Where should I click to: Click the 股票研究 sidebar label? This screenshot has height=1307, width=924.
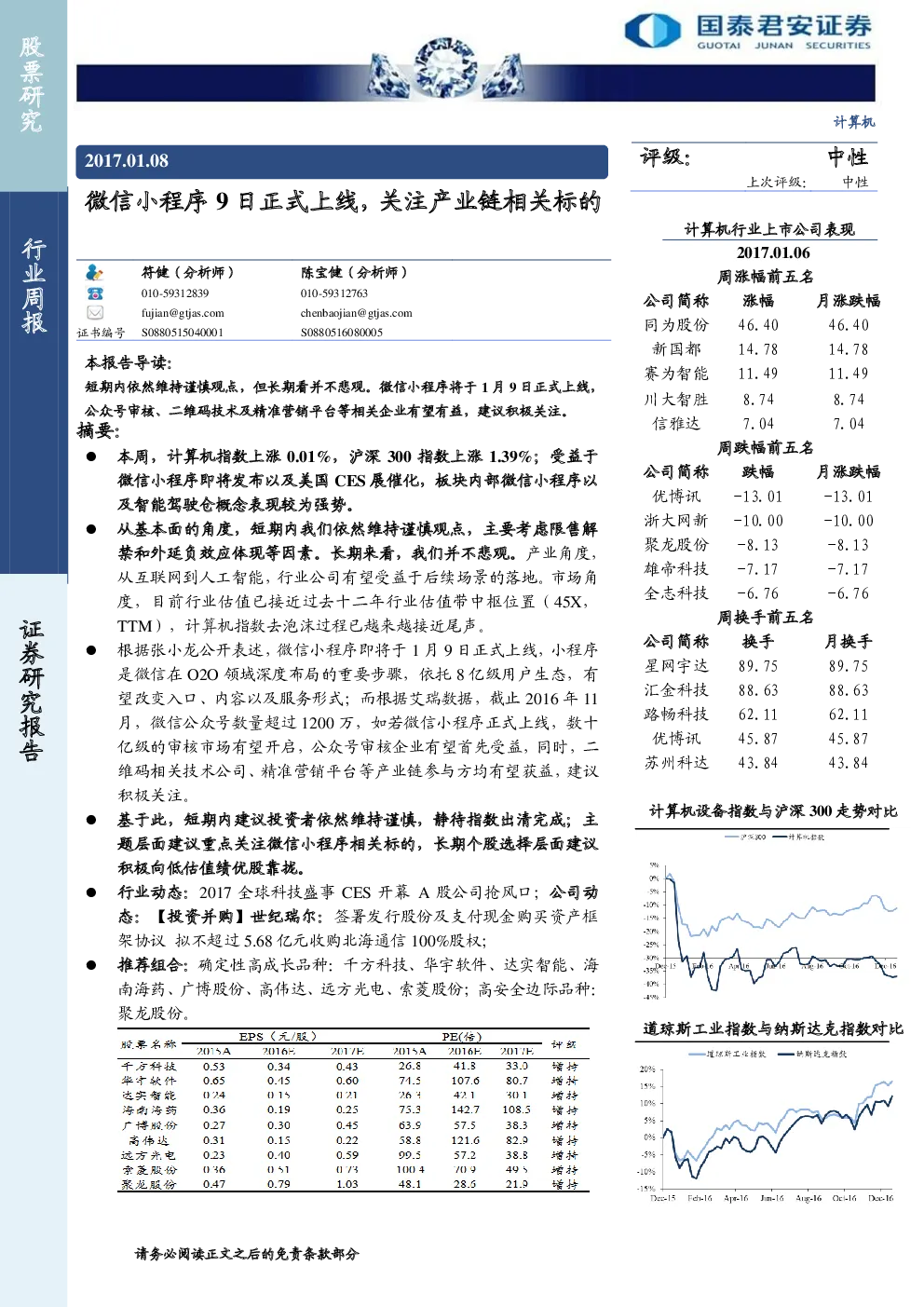click(32, 84)
